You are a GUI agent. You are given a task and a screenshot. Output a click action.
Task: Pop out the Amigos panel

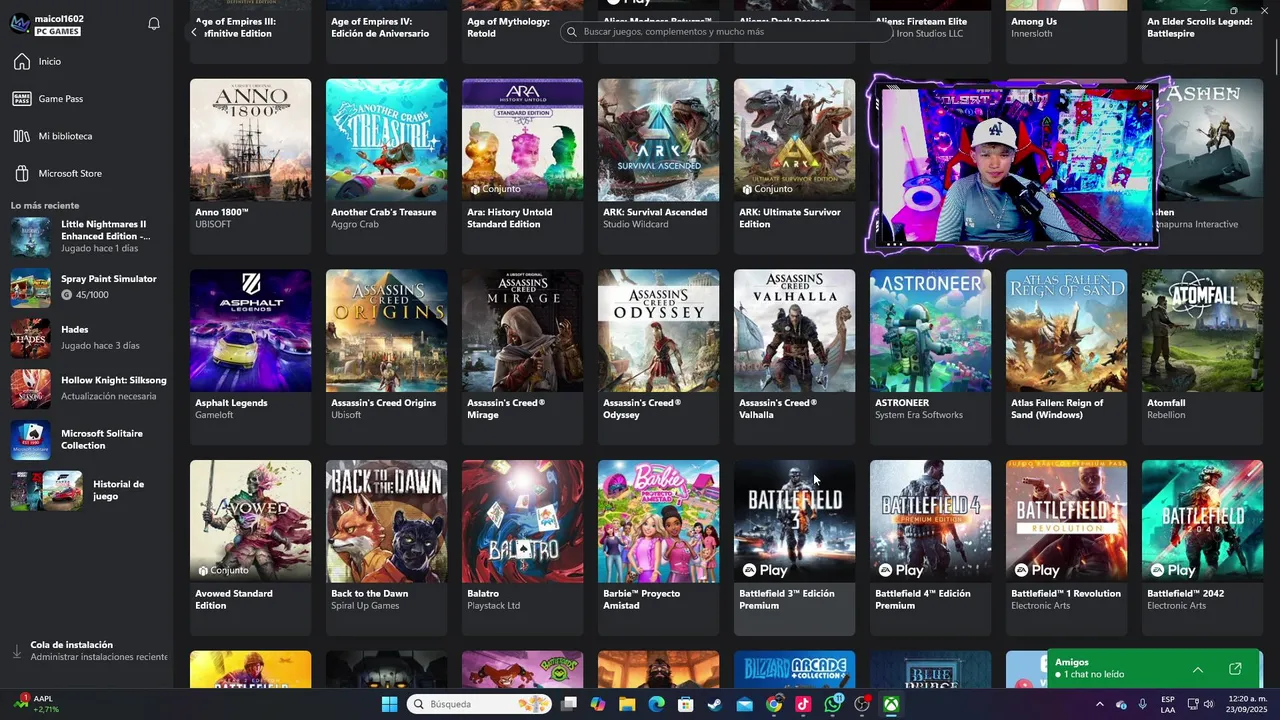point(1235,669)
